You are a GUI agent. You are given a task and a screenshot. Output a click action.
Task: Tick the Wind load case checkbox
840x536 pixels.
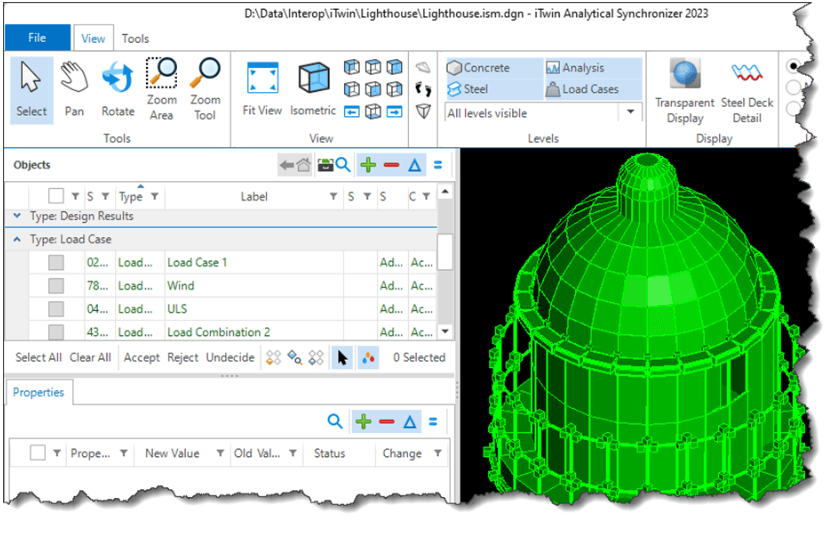56,285
